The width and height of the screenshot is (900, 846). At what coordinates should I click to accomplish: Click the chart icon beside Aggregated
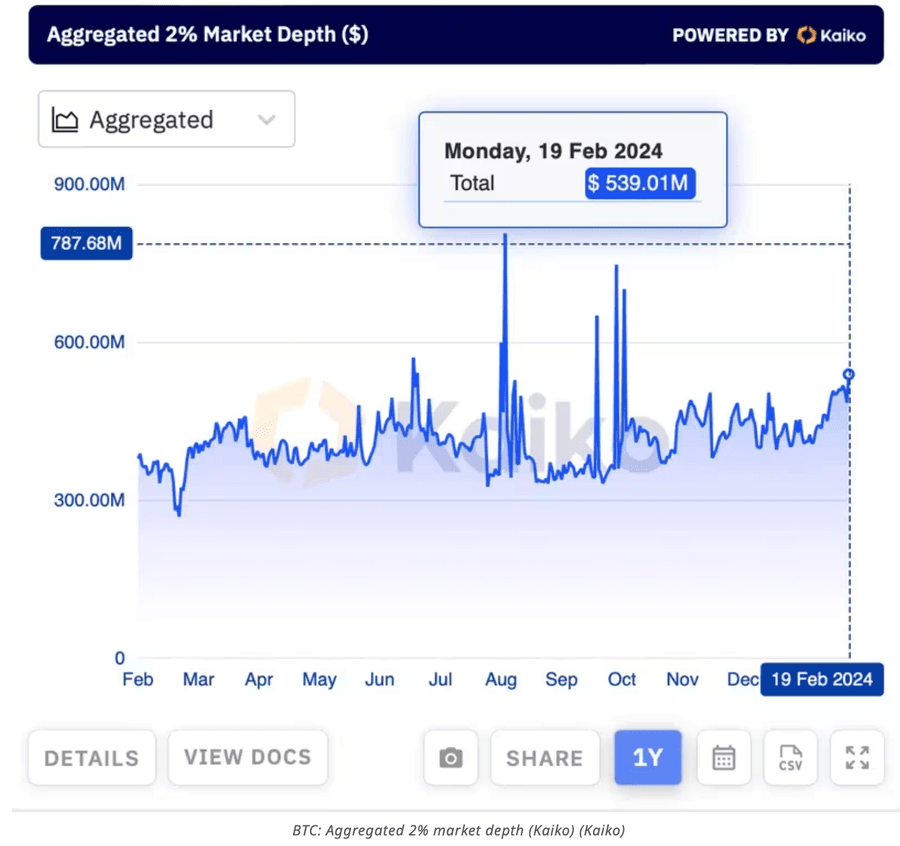coord(66,120)
